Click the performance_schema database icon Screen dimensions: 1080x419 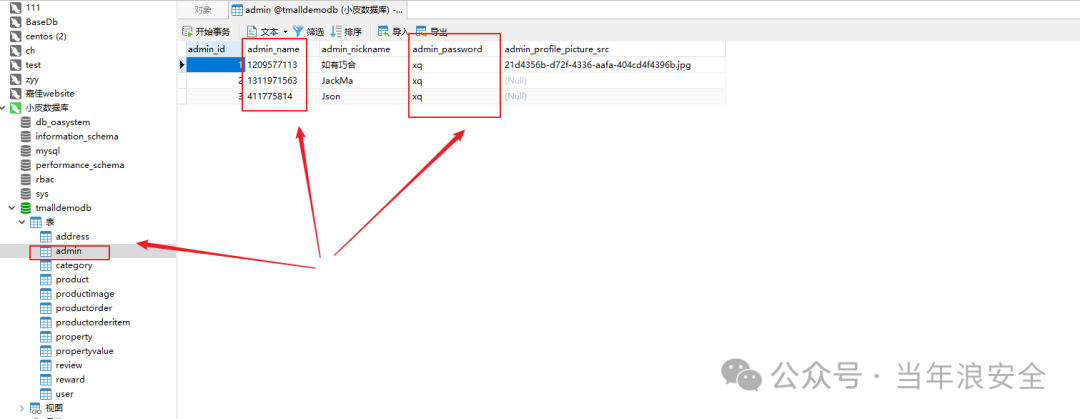(26, 165)
